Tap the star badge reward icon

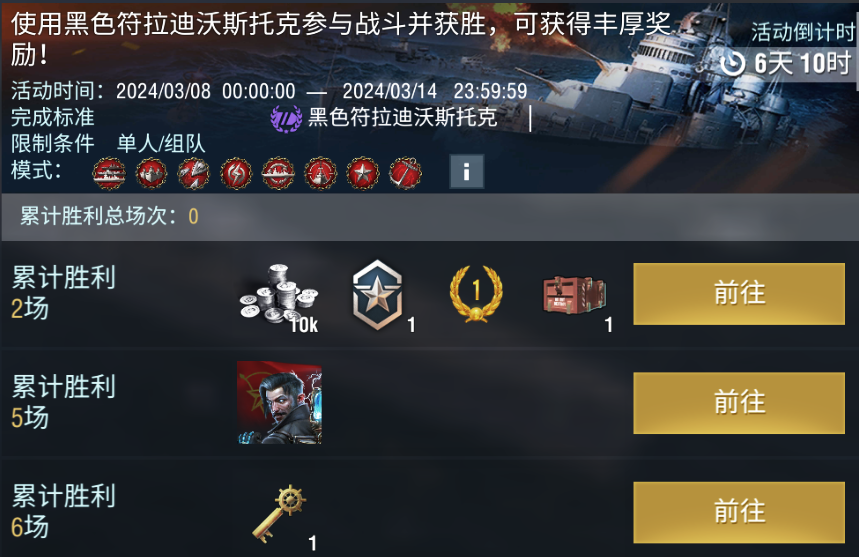377,295
